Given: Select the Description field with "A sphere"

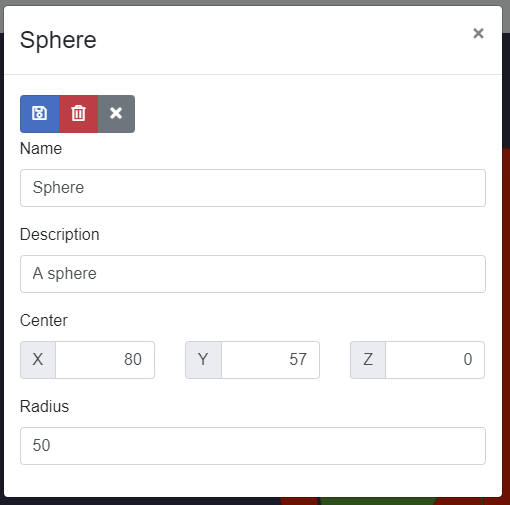Looking at the screenshot, I should (253, 274).
